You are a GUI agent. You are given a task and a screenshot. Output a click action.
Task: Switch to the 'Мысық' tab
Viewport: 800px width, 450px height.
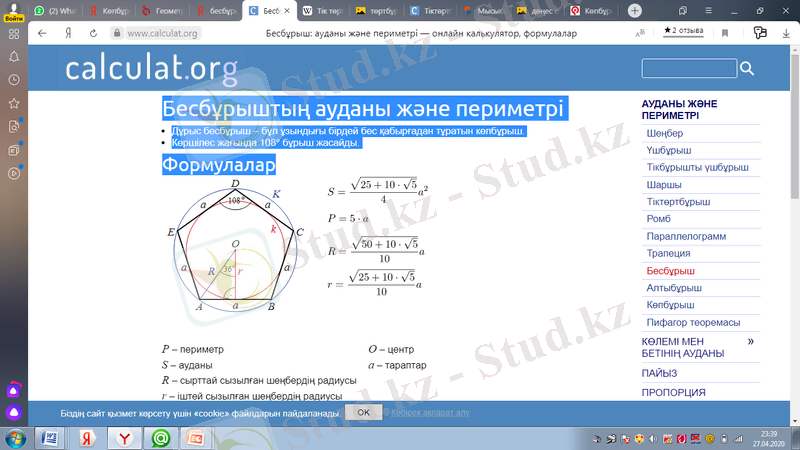point(484,10)
